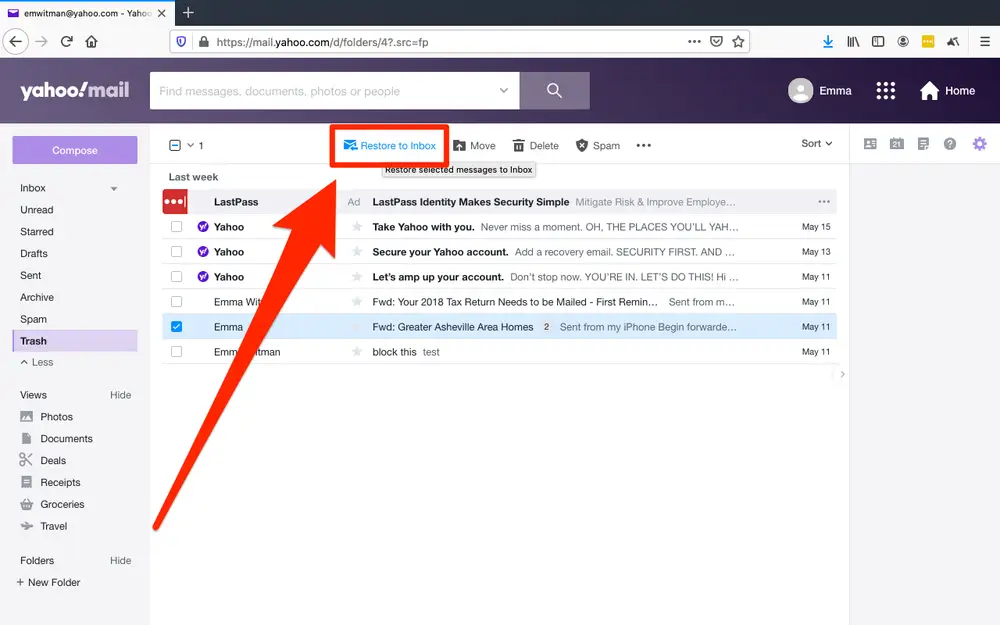Open the Sort dropdown
This screenshot has height=625, width=1000.
[x=815, y=143]
